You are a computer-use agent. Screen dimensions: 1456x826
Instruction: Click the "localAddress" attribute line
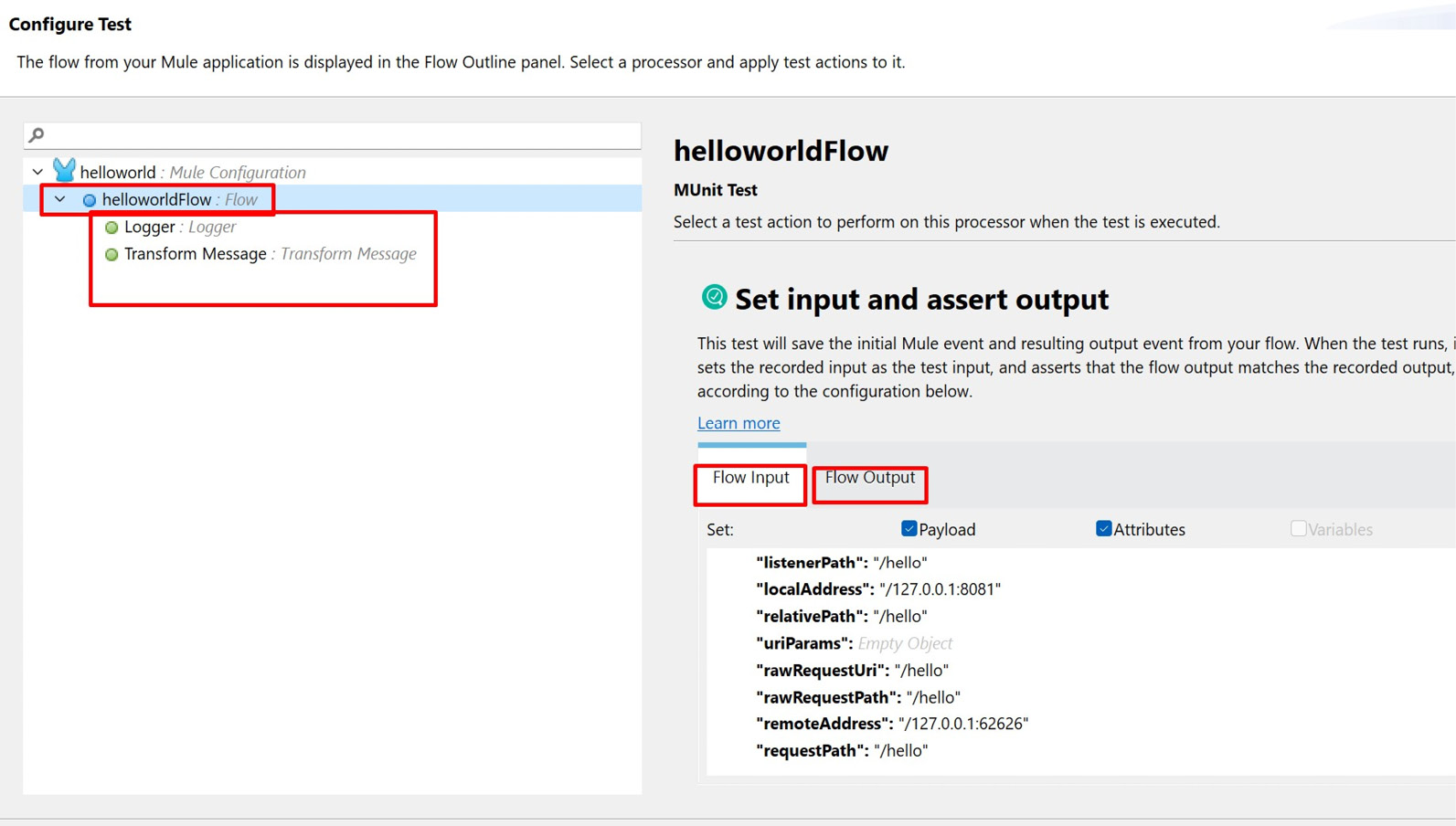tap(878, 589)
